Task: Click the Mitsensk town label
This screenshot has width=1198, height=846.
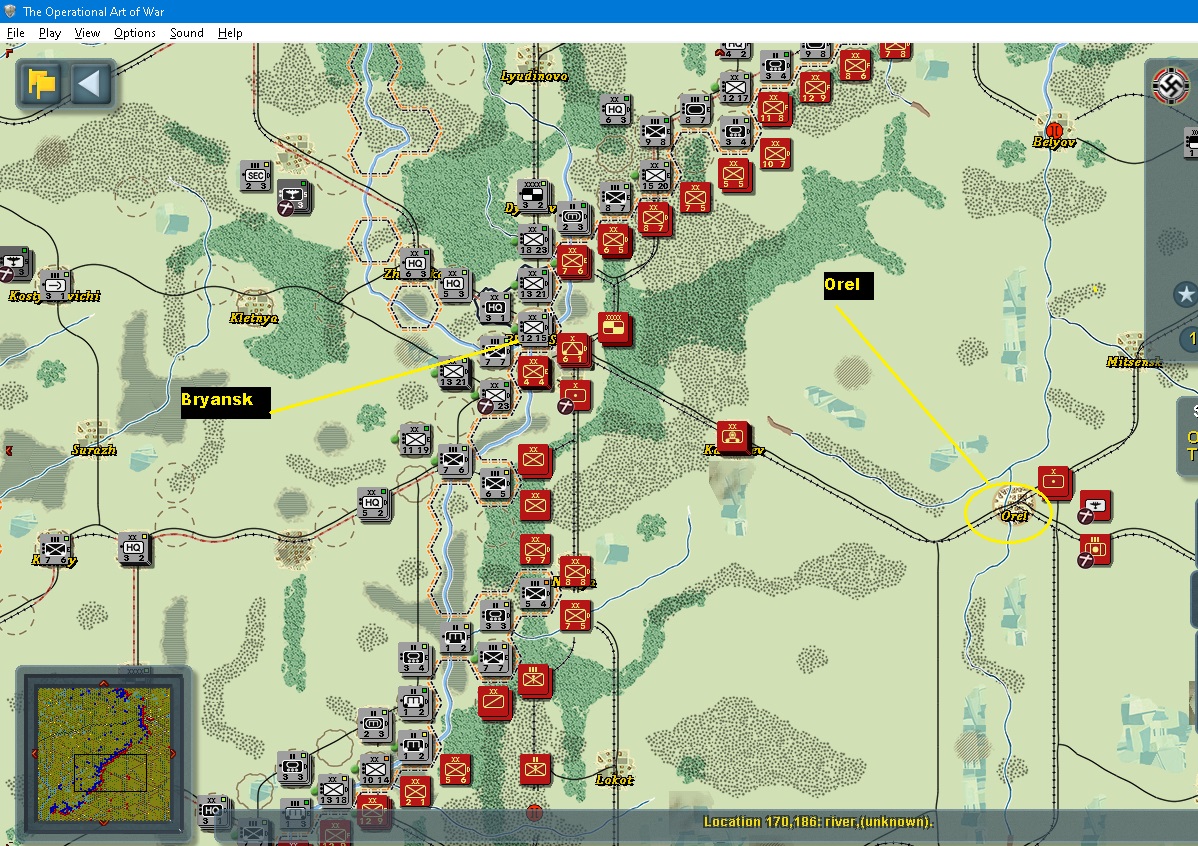Action: coord(1135,361)
